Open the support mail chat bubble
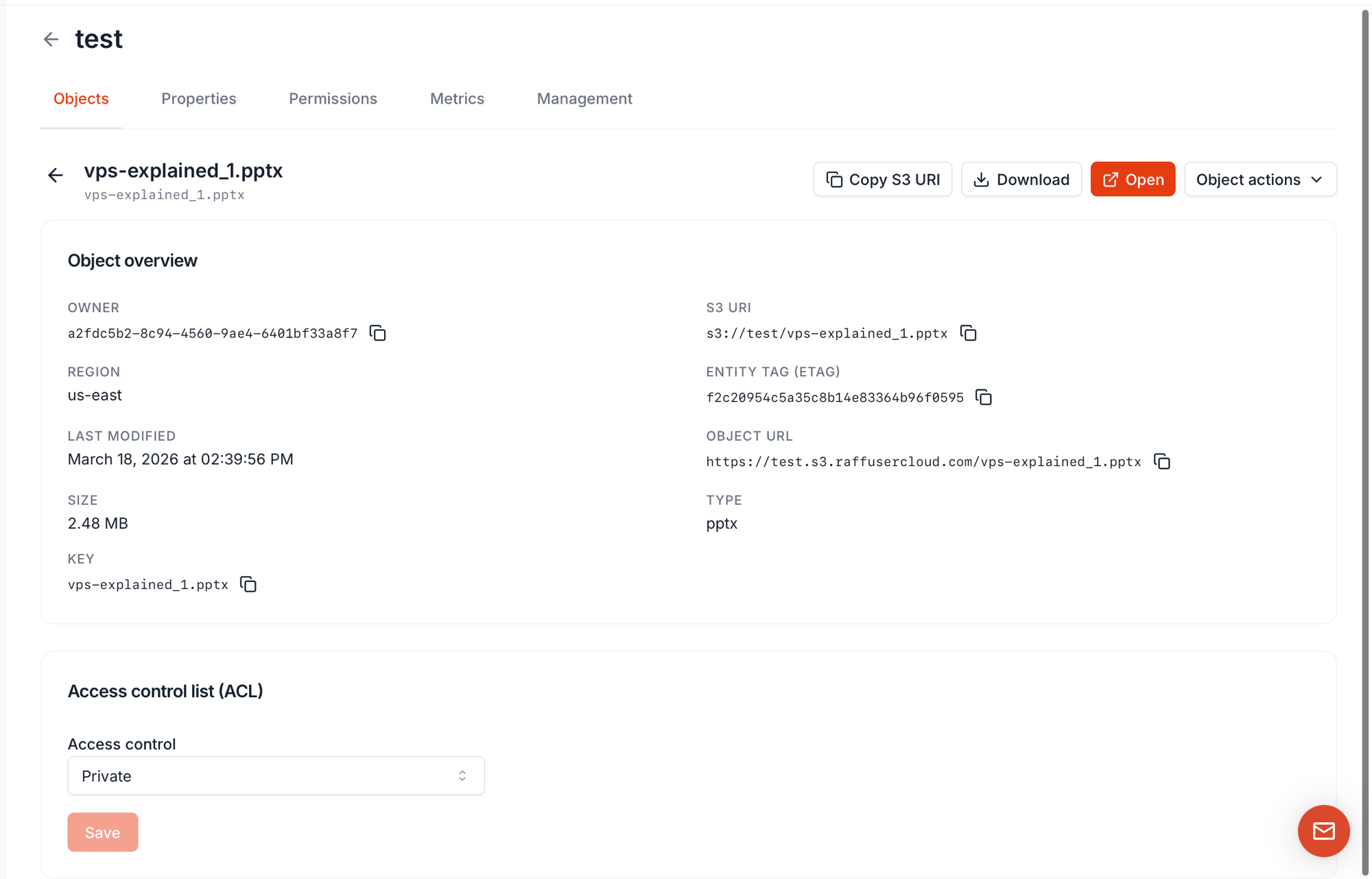Screen dimensions: 1372x879 click(1323, 831)
